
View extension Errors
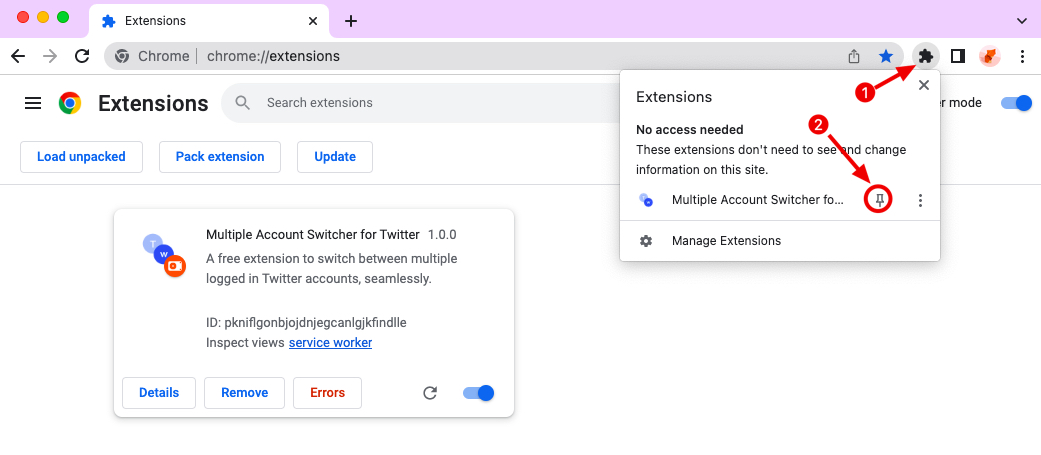pyautogui.click(x=327, y=393)
